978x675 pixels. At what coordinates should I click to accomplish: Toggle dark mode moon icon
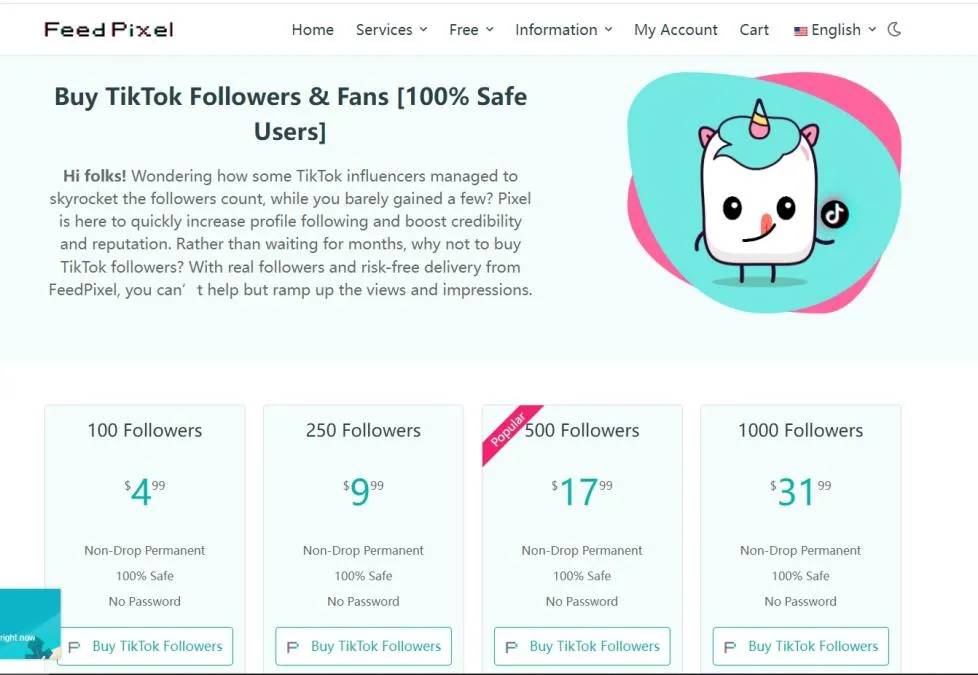pos(894,29)
